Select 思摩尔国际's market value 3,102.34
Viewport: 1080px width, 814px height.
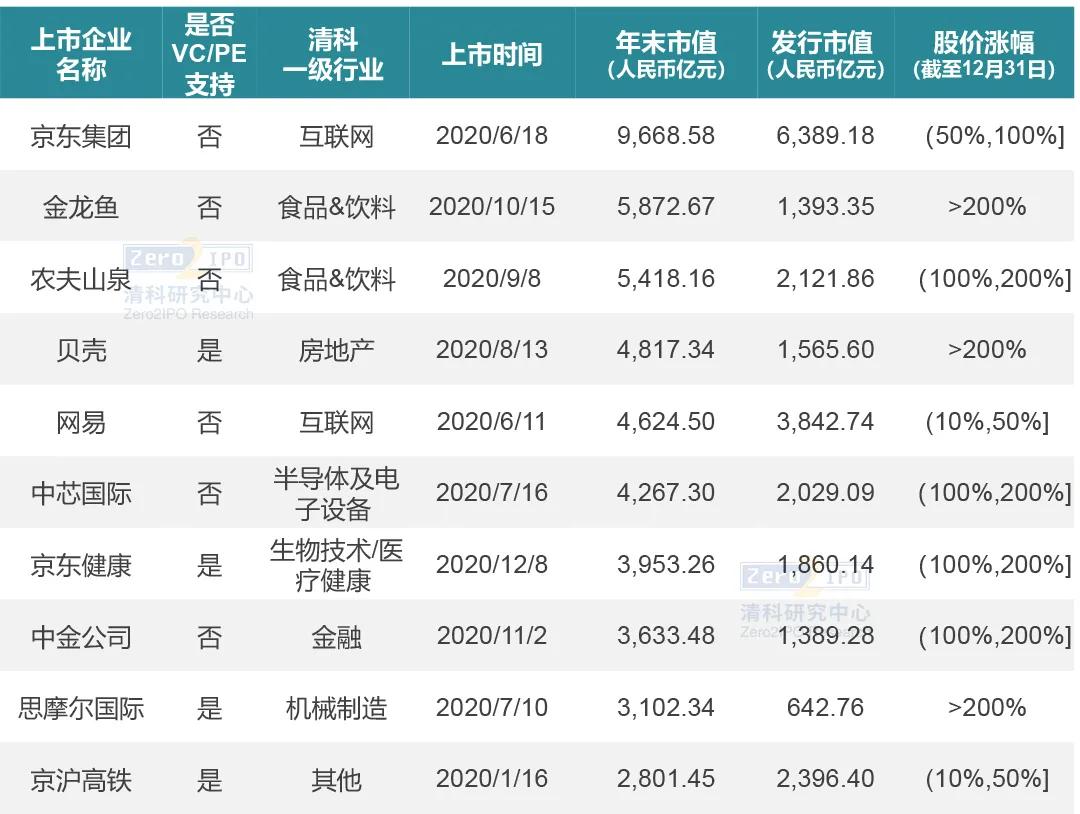665,708
